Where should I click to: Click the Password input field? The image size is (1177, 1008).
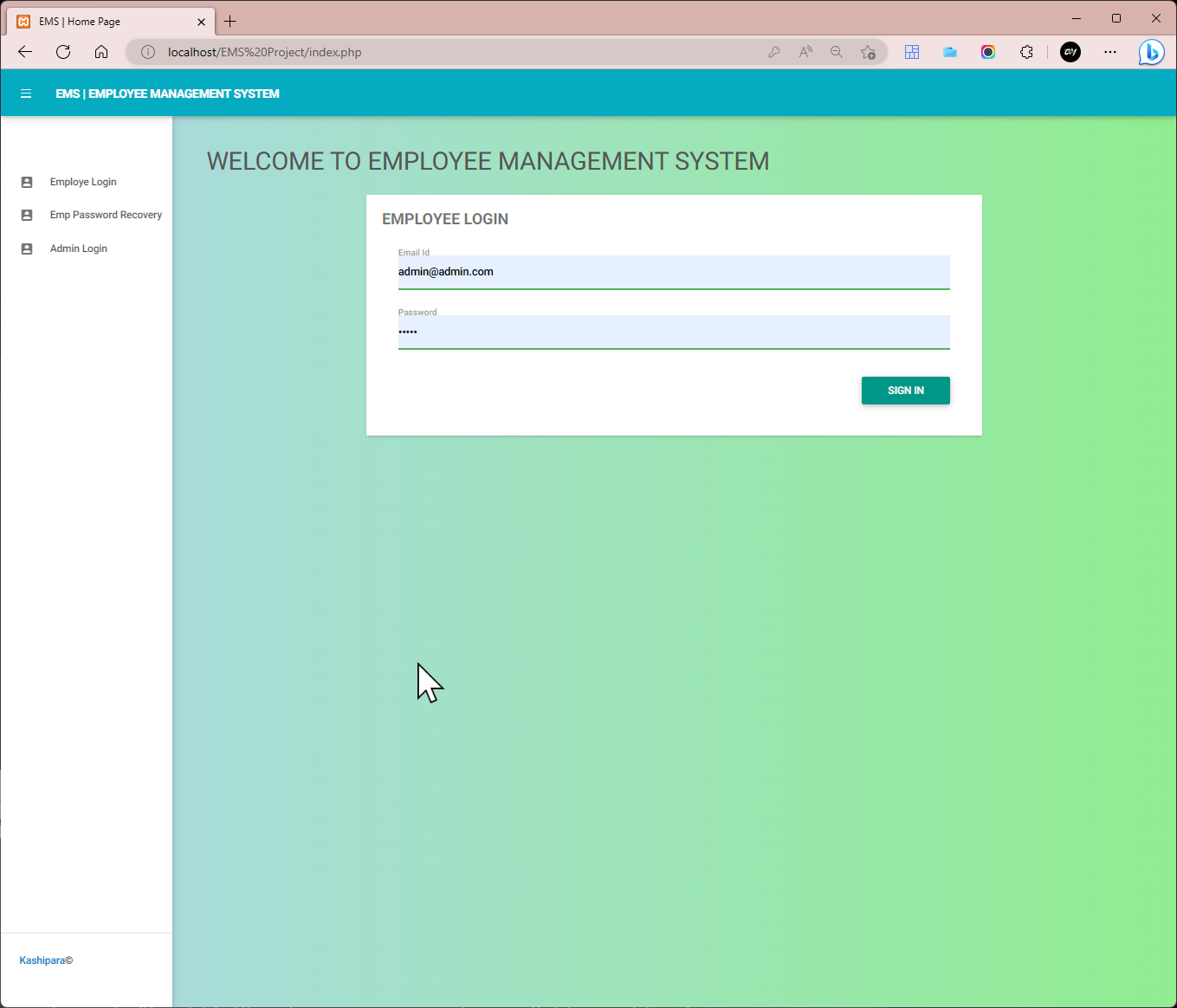pyautogui.click(x=674, y=332)
